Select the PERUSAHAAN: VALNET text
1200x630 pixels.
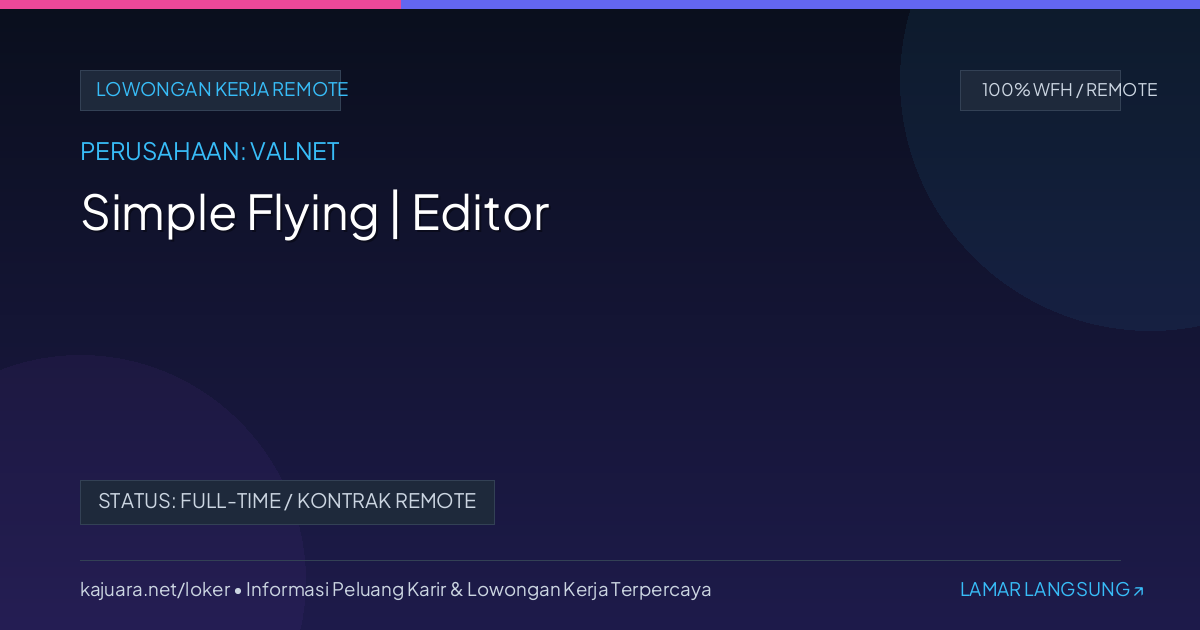point(210,152)
